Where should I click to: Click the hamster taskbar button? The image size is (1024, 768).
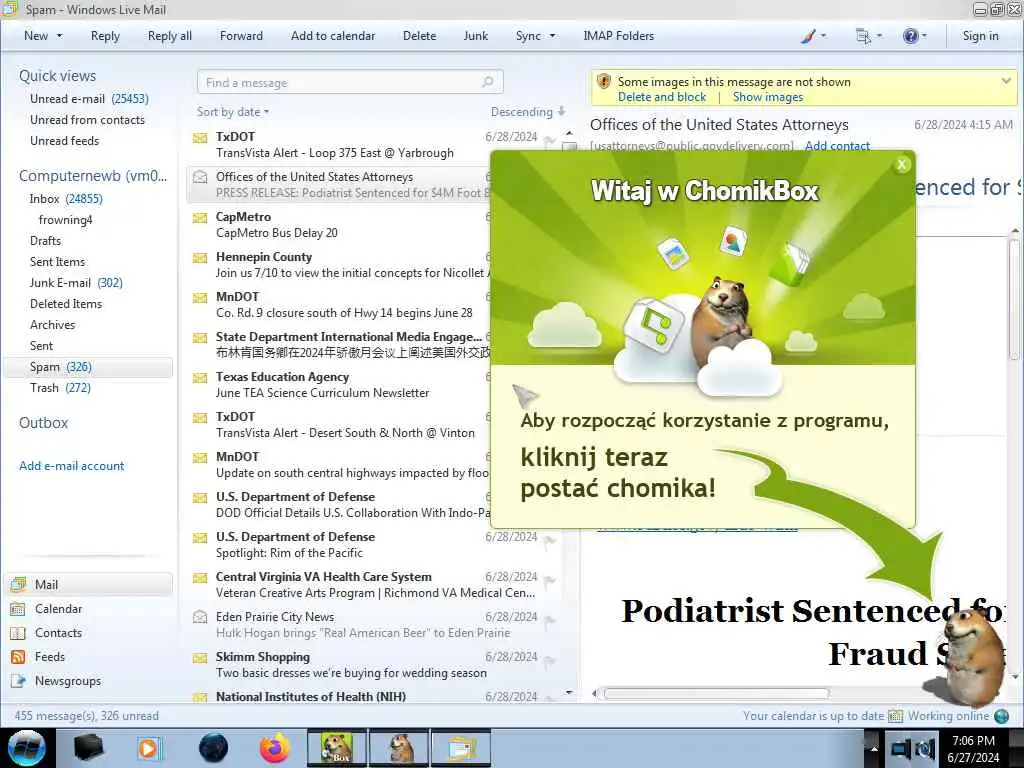[x=400, y=748]
